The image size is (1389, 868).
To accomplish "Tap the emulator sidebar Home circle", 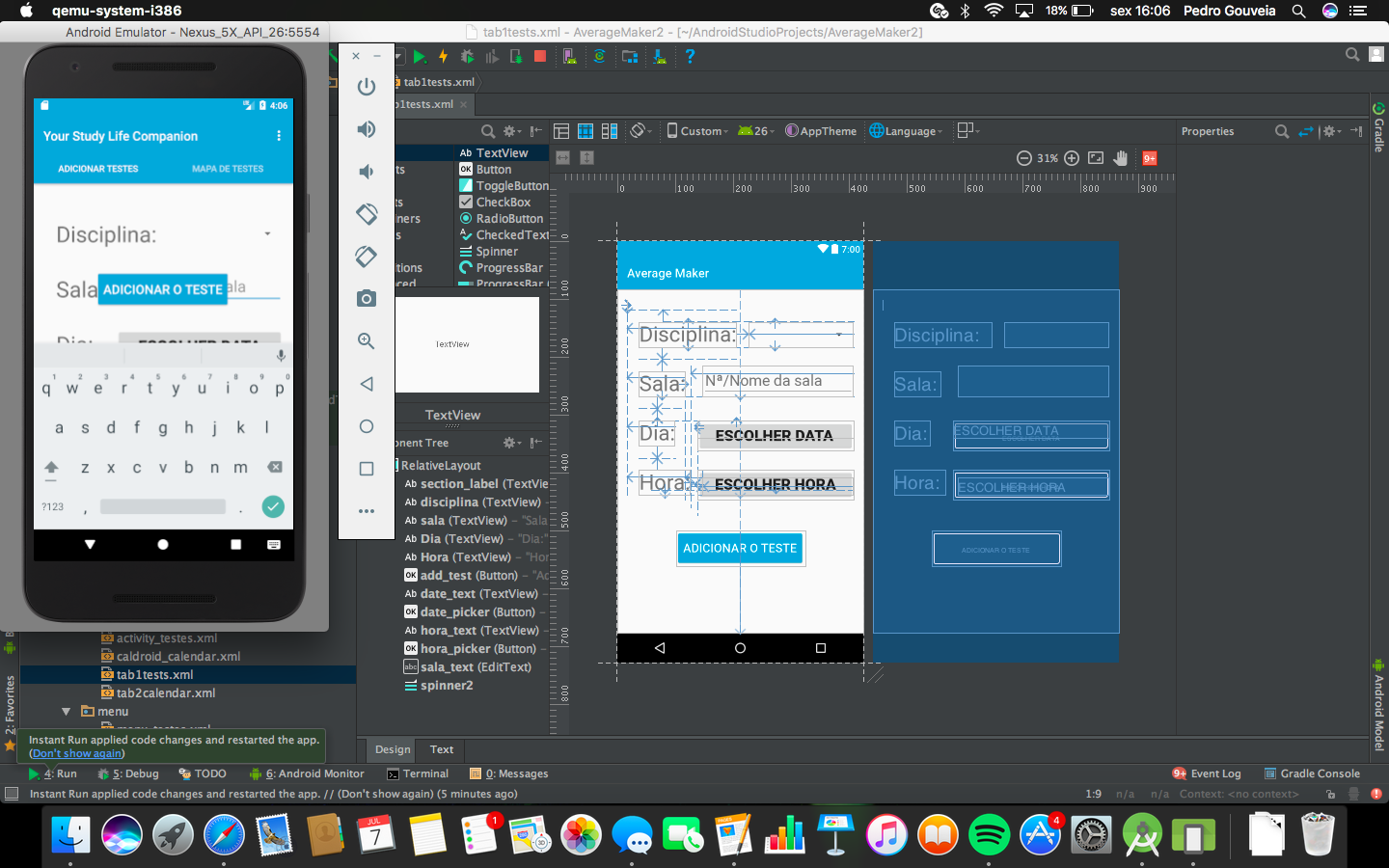I will click(366, 426).
